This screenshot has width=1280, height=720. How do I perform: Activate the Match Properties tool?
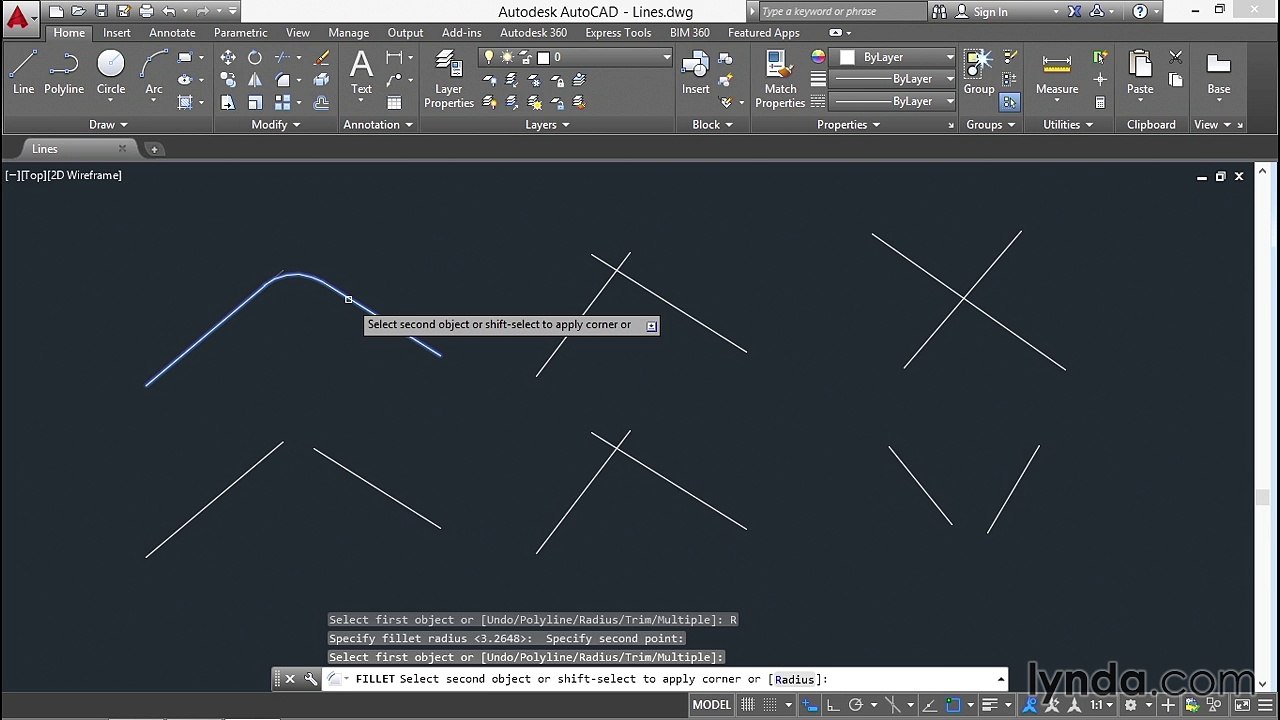780,80
